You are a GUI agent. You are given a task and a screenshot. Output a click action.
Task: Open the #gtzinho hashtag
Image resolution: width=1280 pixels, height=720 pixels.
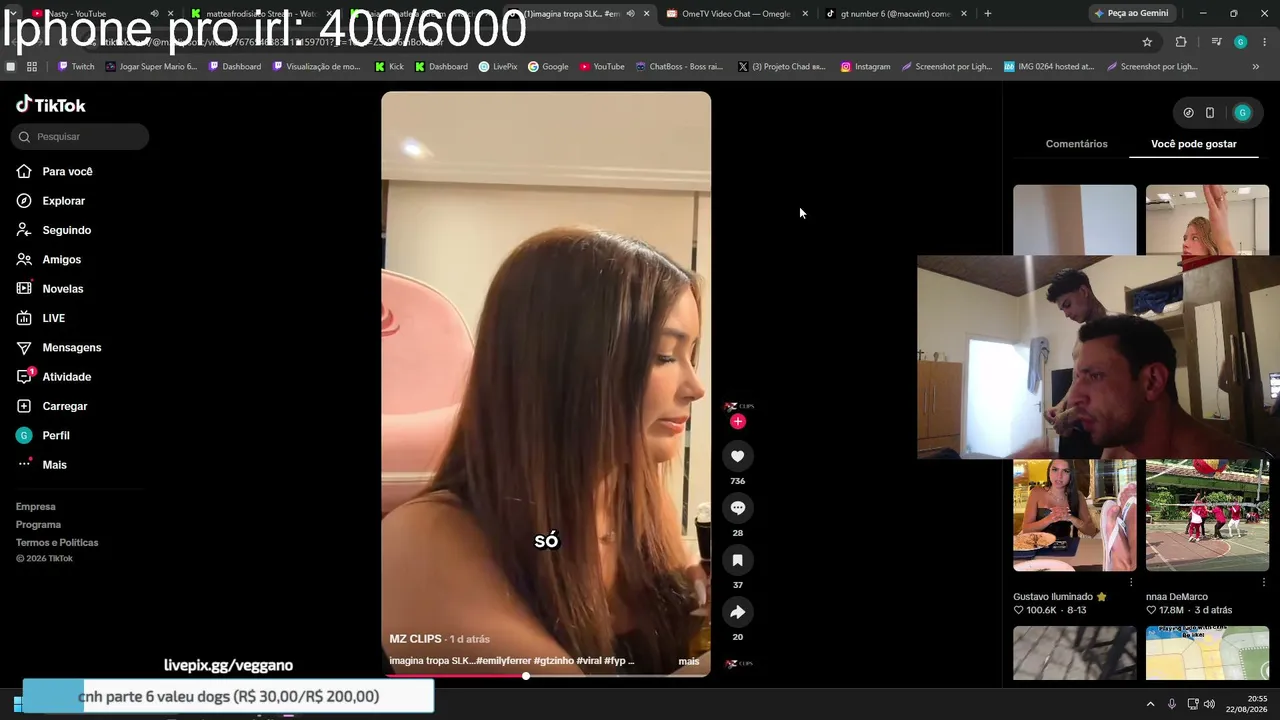[x=555, y=661]
